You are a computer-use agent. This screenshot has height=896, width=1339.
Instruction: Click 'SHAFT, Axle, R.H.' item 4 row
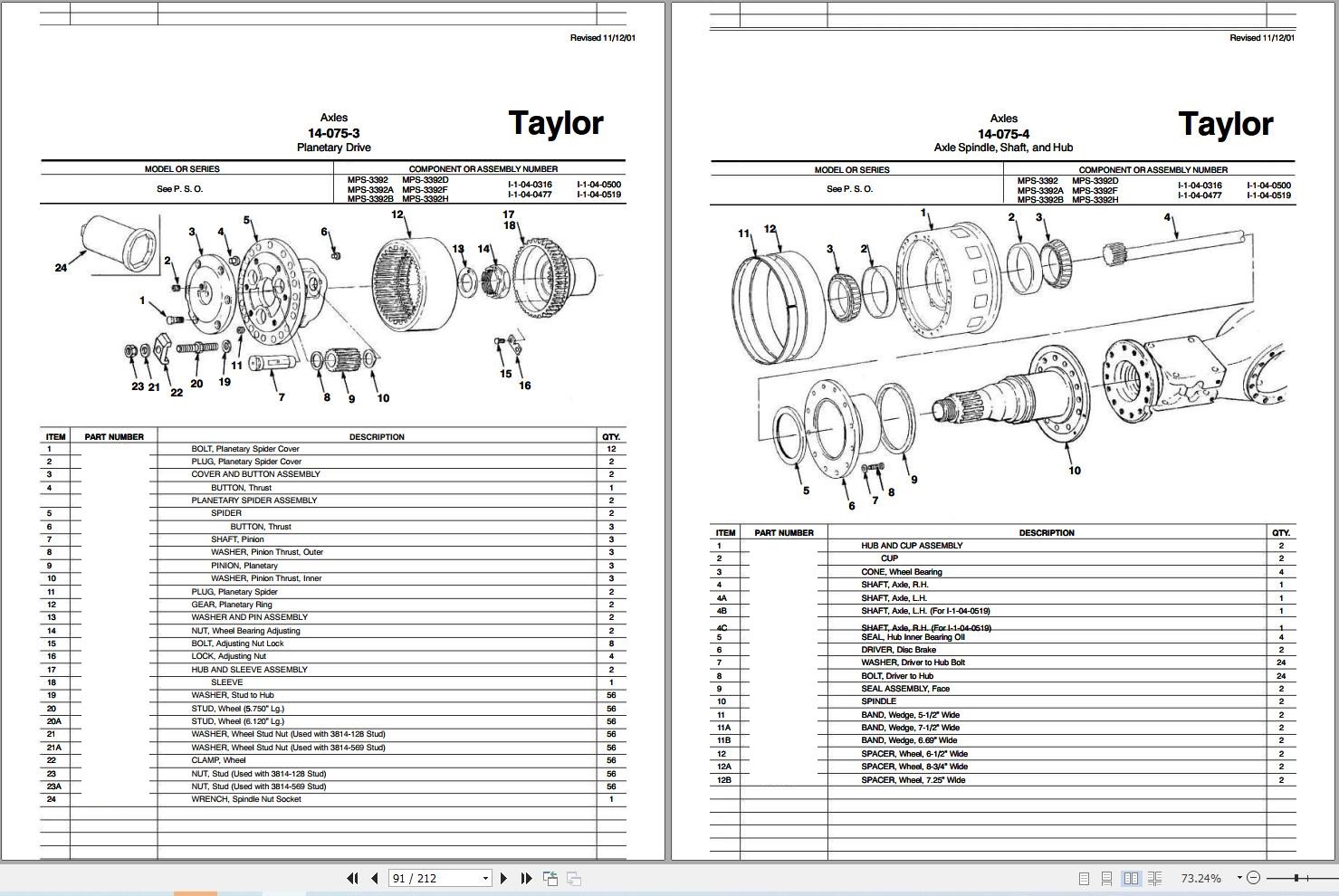tap(1002, 585)
